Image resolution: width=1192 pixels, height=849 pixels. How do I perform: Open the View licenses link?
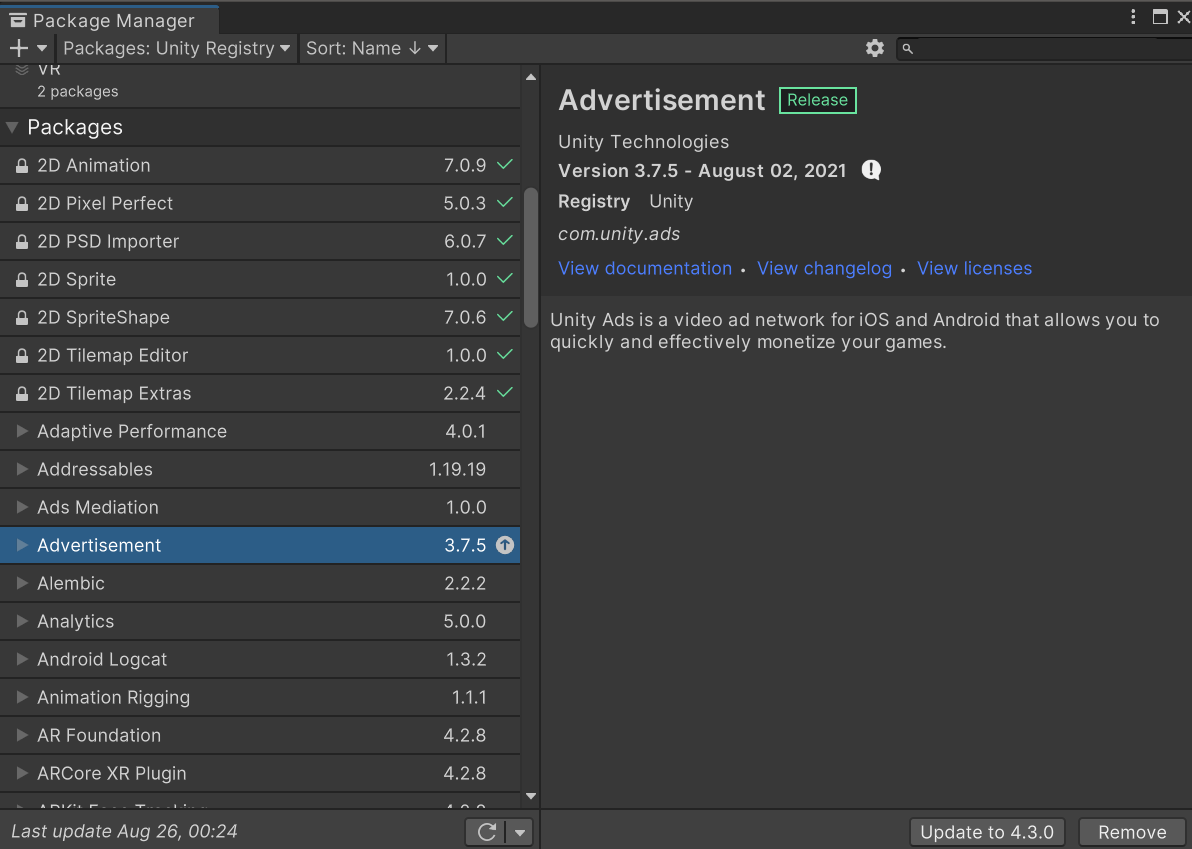[x=975, y=268]
